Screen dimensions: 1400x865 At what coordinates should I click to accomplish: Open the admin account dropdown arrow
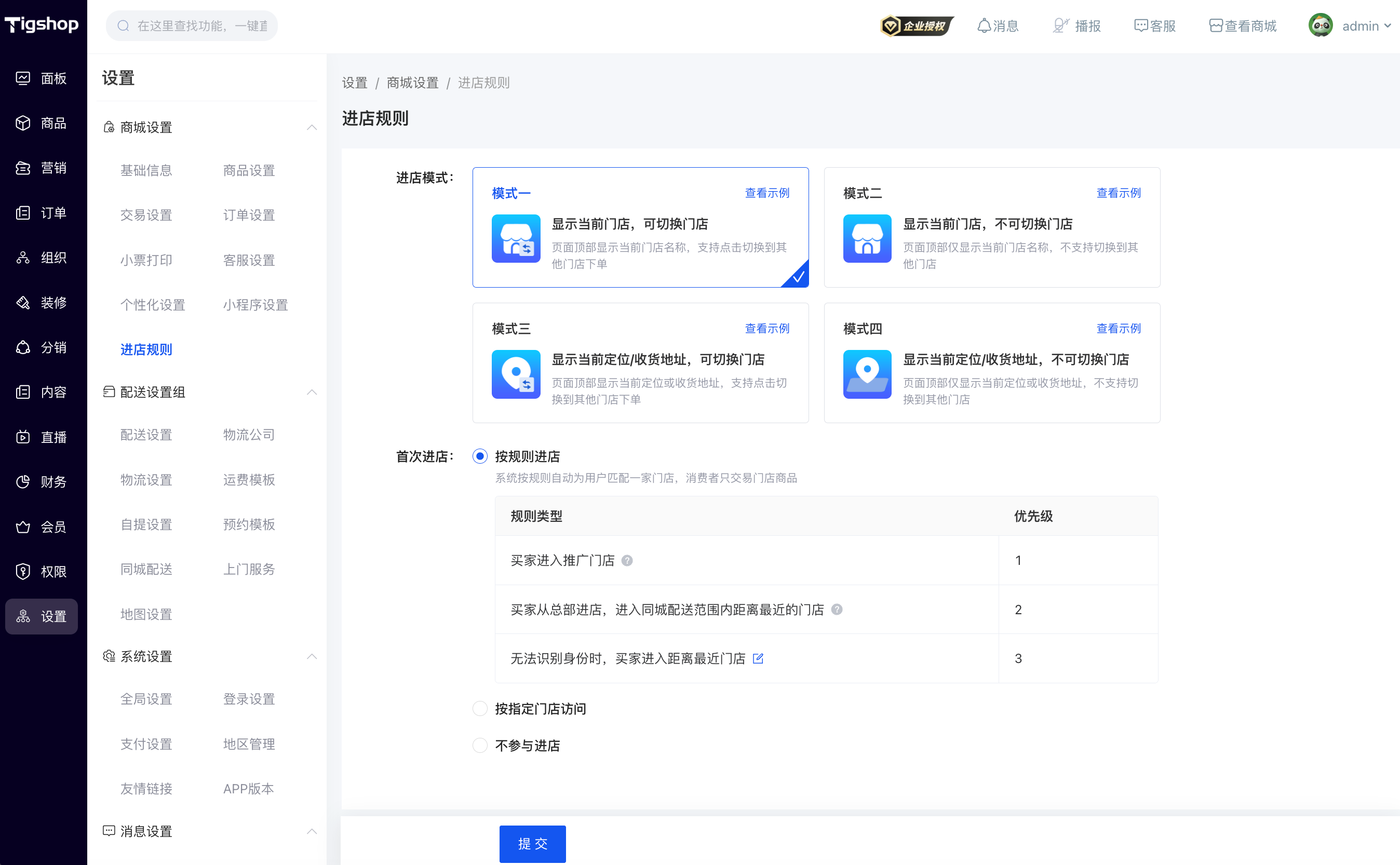click(1388, 26)
